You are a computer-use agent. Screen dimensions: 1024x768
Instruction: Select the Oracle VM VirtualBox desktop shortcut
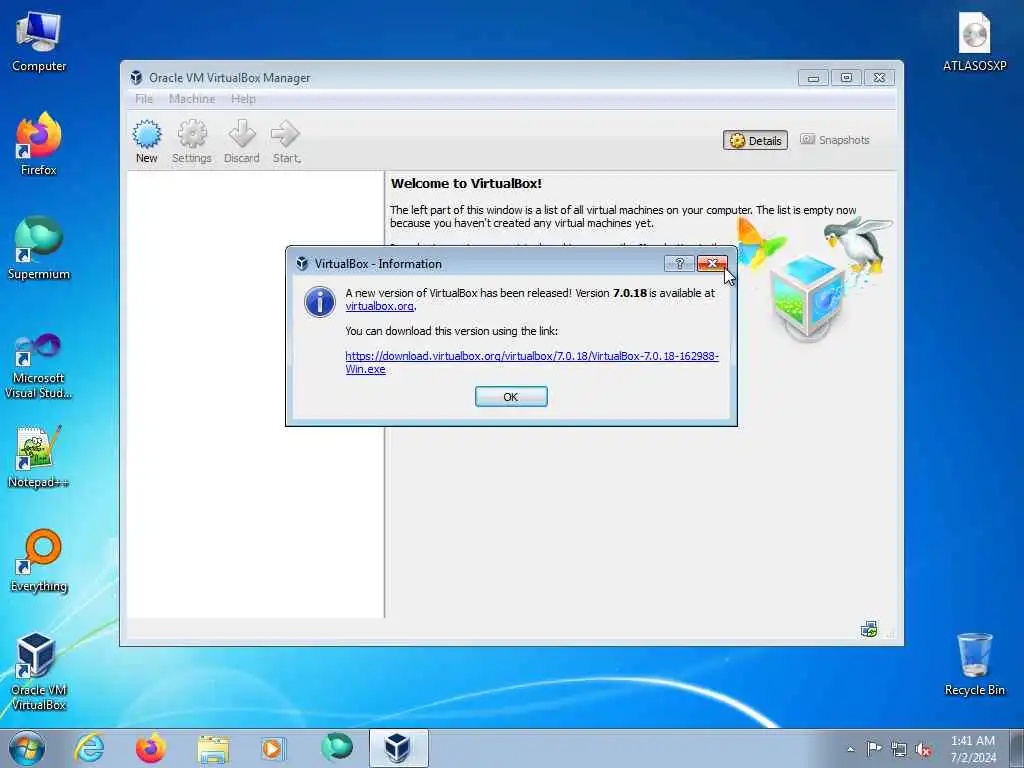39,672
